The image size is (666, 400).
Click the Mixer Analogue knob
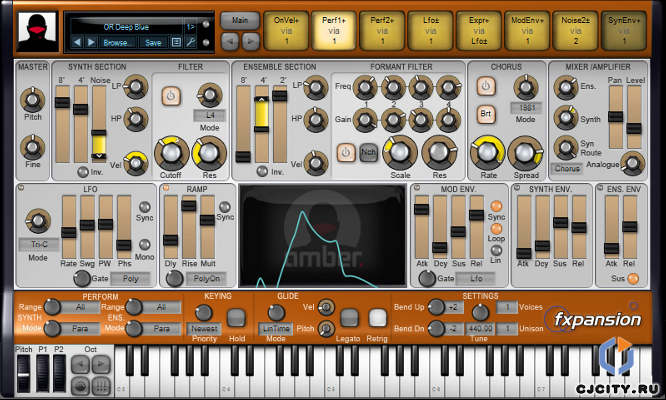coord(633,163)
